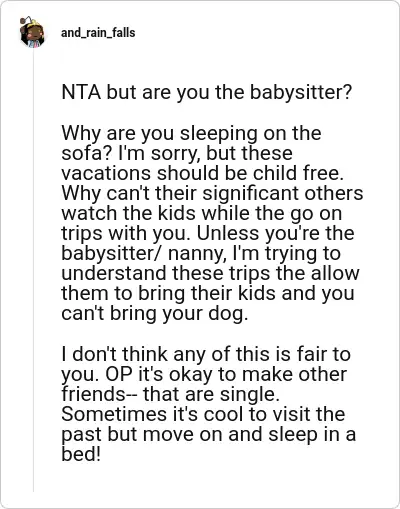Click the text 'Why are you sleeping on the'

tap(191, 133)
